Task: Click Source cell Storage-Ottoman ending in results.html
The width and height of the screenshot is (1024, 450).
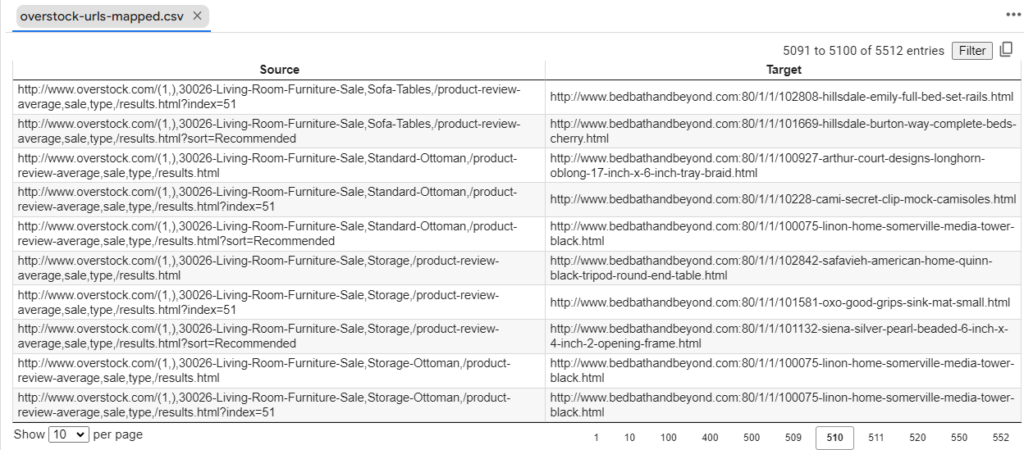Action: tap(279, 370)
